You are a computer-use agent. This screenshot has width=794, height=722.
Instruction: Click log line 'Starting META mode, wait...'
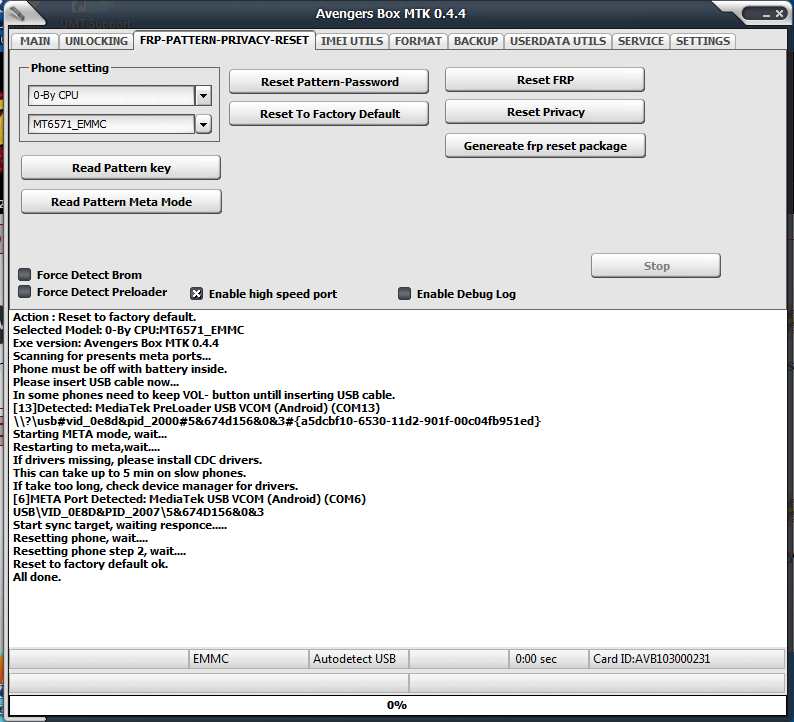[90, 434]
